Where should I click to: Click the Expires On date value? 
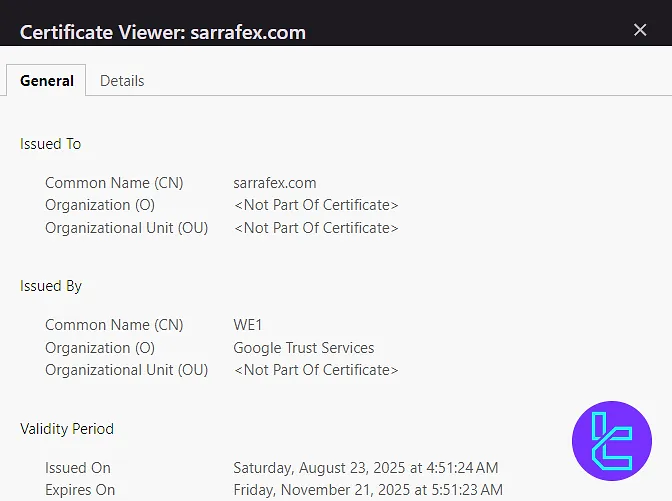(367, 490)
